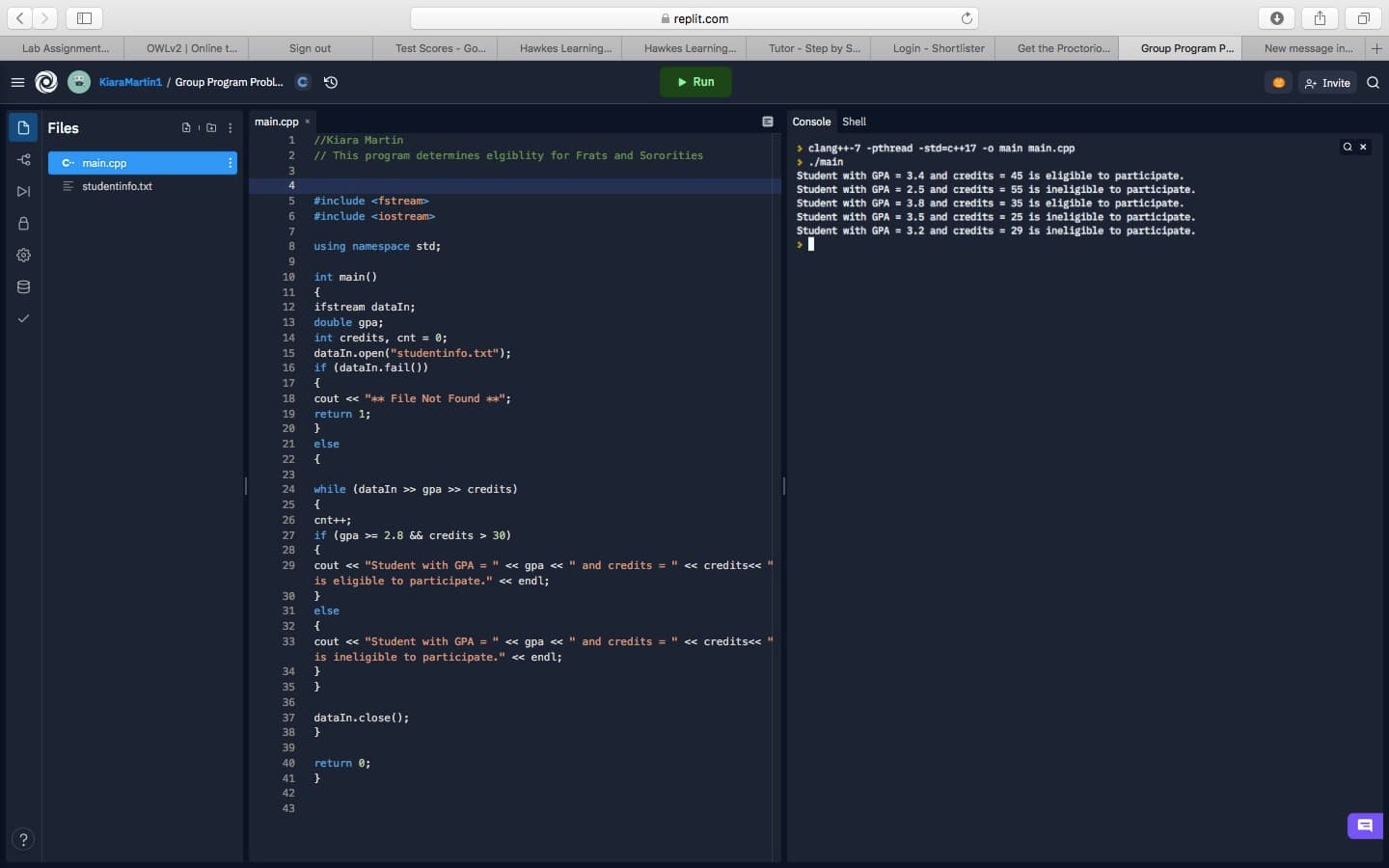This screenshot has height=868, width=1389.
Task: Click the add new file icon
Action: 186,128
